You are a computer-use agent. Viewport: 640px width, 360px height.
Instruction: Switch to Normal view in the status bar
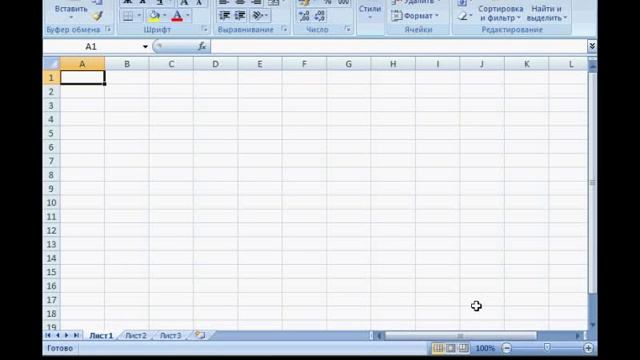[x=438, y=348]
